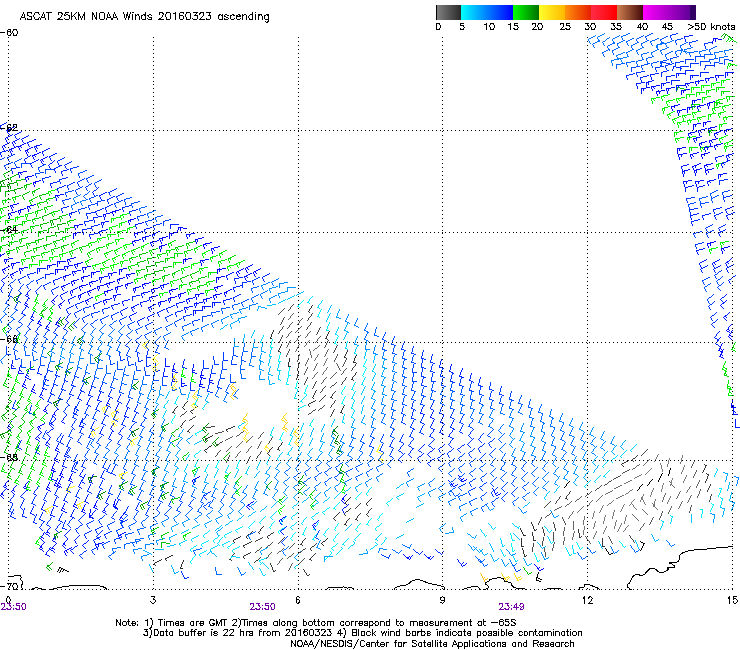Image resolution: width=740 pixels, height=650 pixels.
Task: Click the "10" label under the color scale
Action: tap(489, 27)
